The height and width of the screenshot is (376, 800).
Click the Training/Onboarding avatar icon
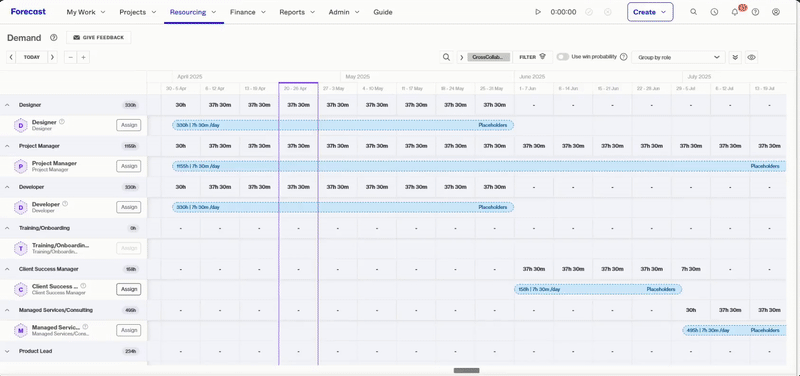point(21,248)
